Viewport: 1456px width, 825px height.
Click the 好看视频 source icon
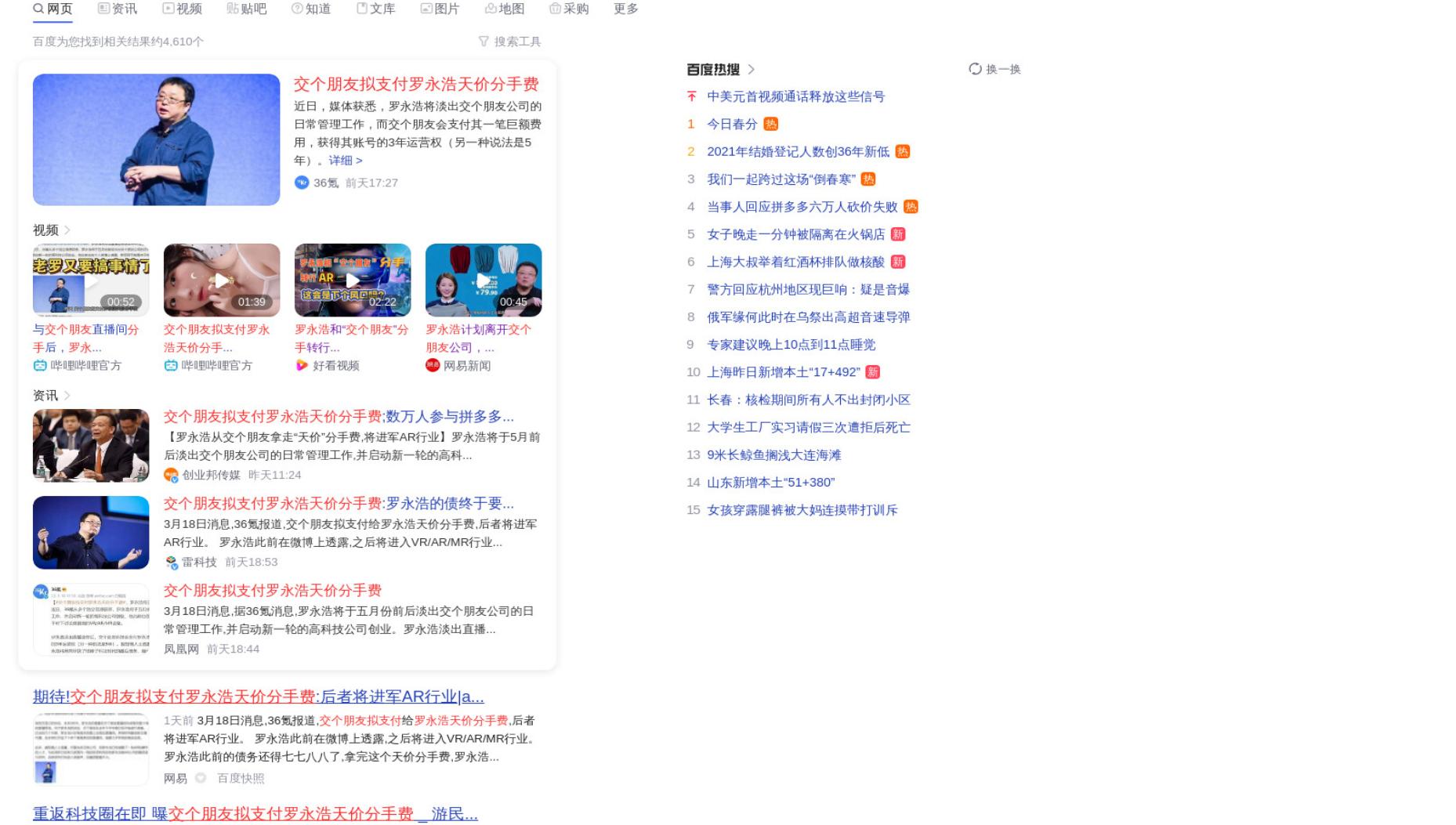302,366
